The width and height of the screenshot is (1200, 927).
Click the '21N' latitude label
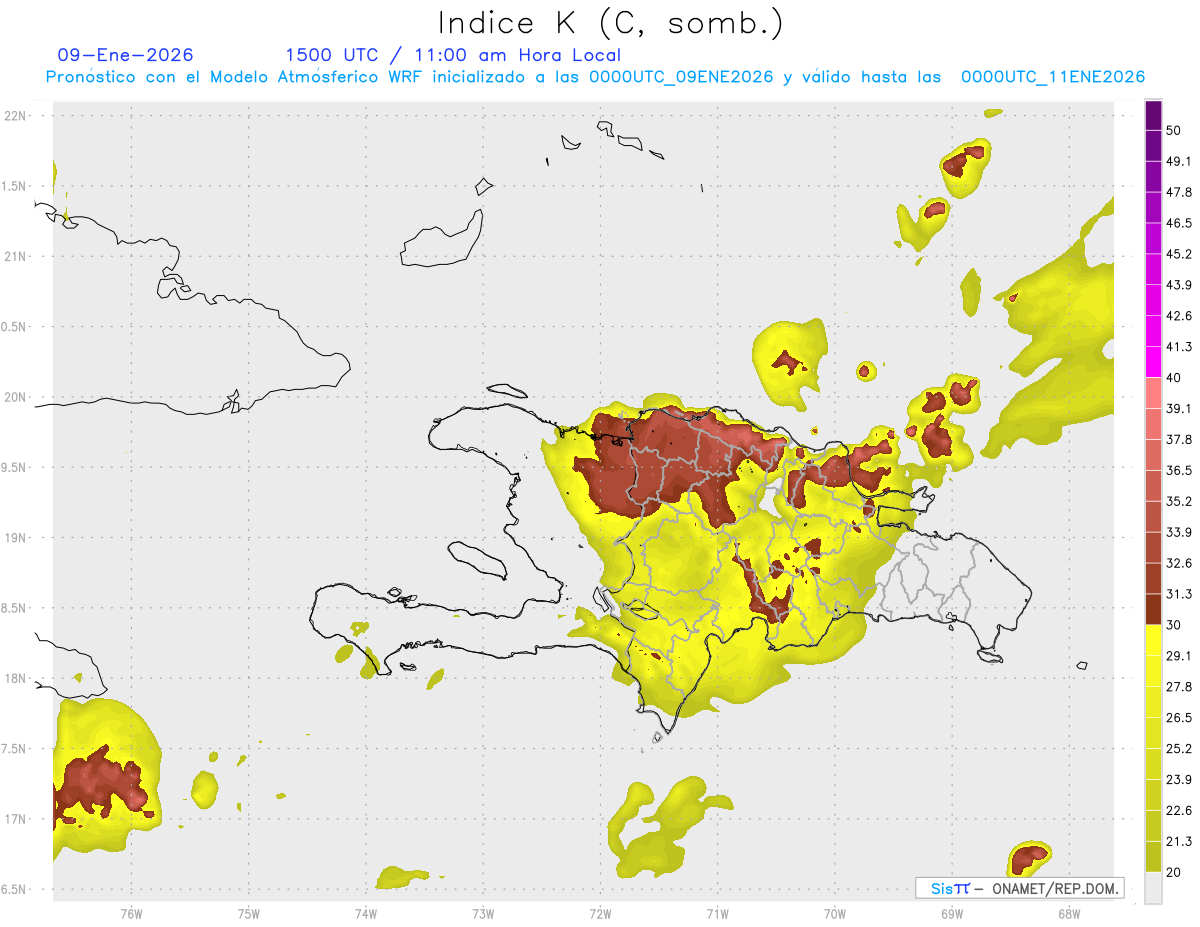click(15, 256)
